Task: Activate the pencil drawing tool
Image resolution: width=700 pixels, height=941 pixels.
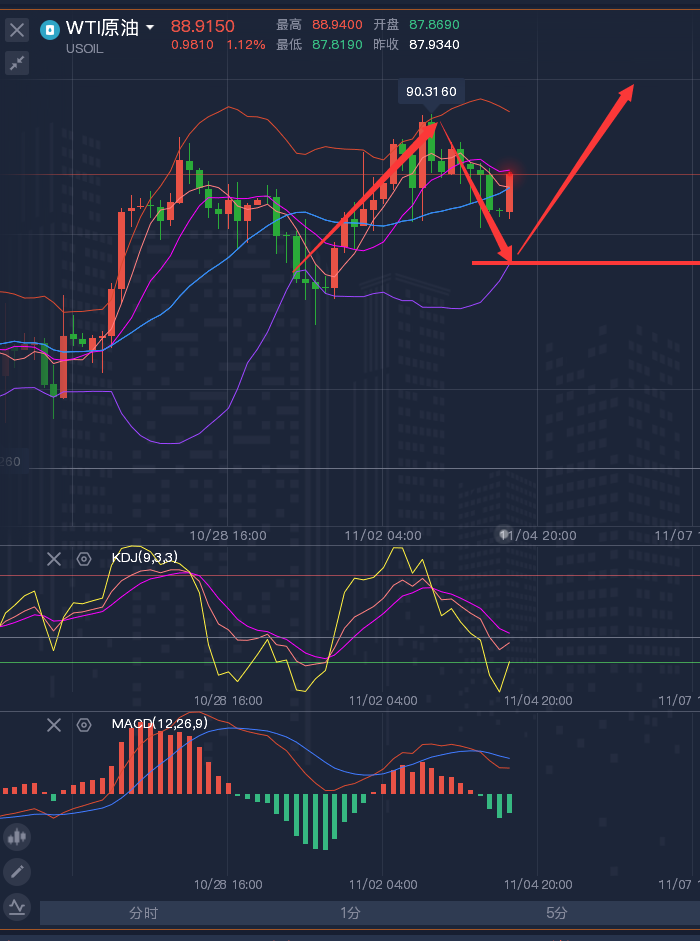Action: pos(17,871)
